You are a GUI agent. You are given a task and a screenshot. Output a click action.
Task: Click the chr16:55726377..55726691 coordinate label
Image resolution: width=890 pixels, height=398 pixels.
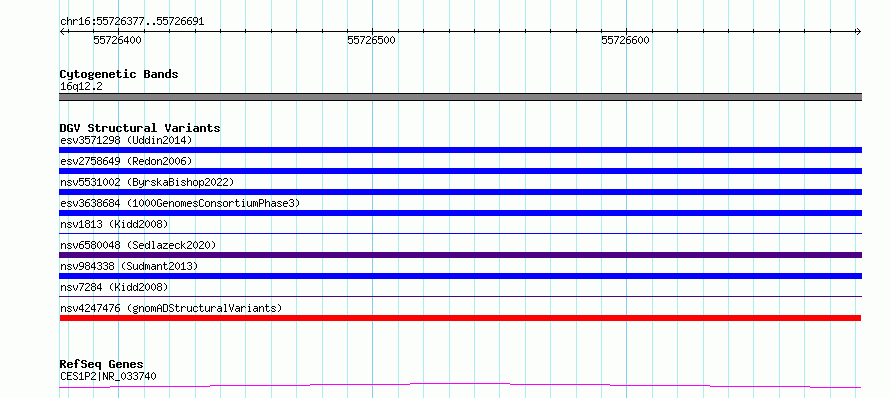tap(132, 22)
